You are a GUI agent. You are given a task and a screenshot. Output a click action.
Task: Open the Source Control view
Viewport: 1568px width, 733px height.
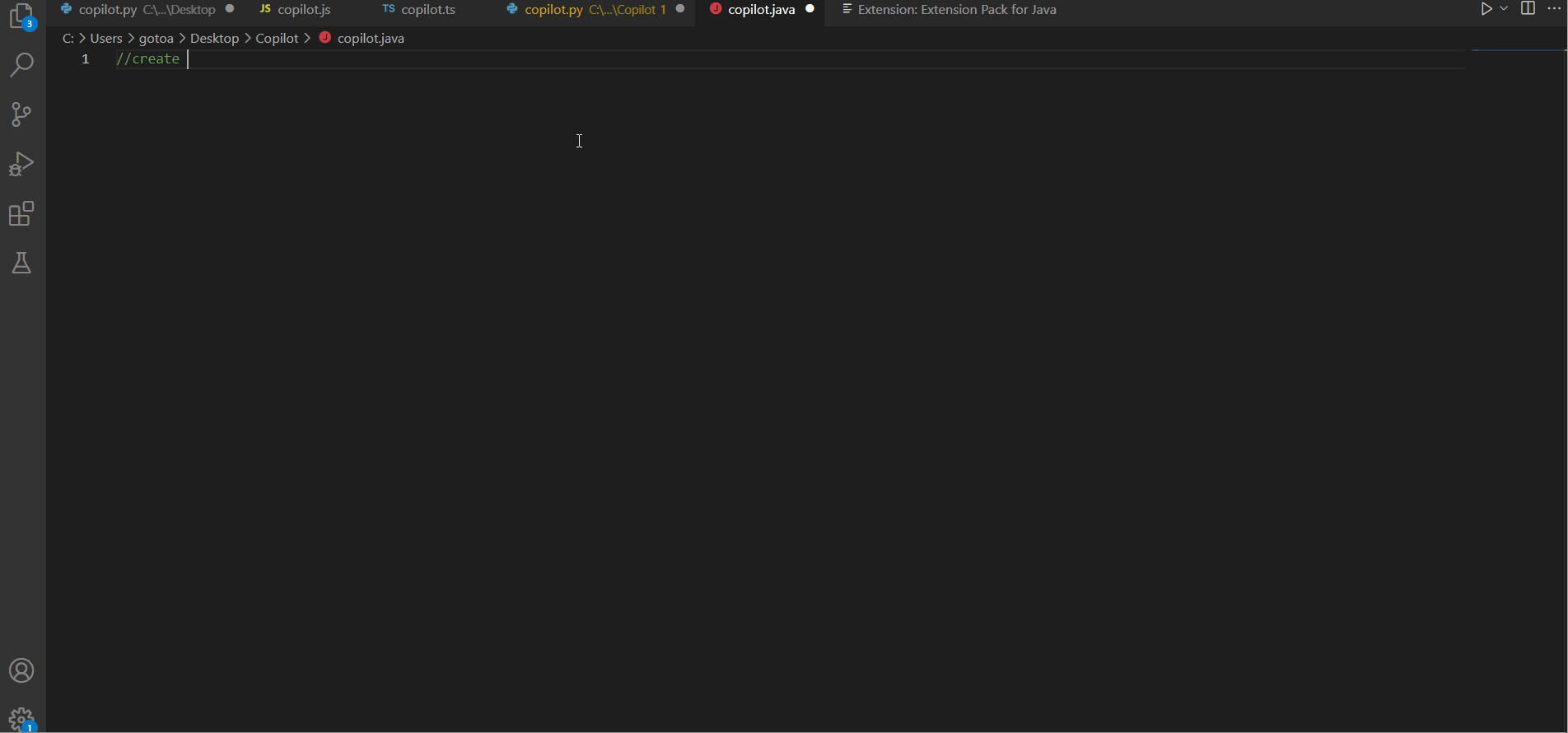pos(22,114)
